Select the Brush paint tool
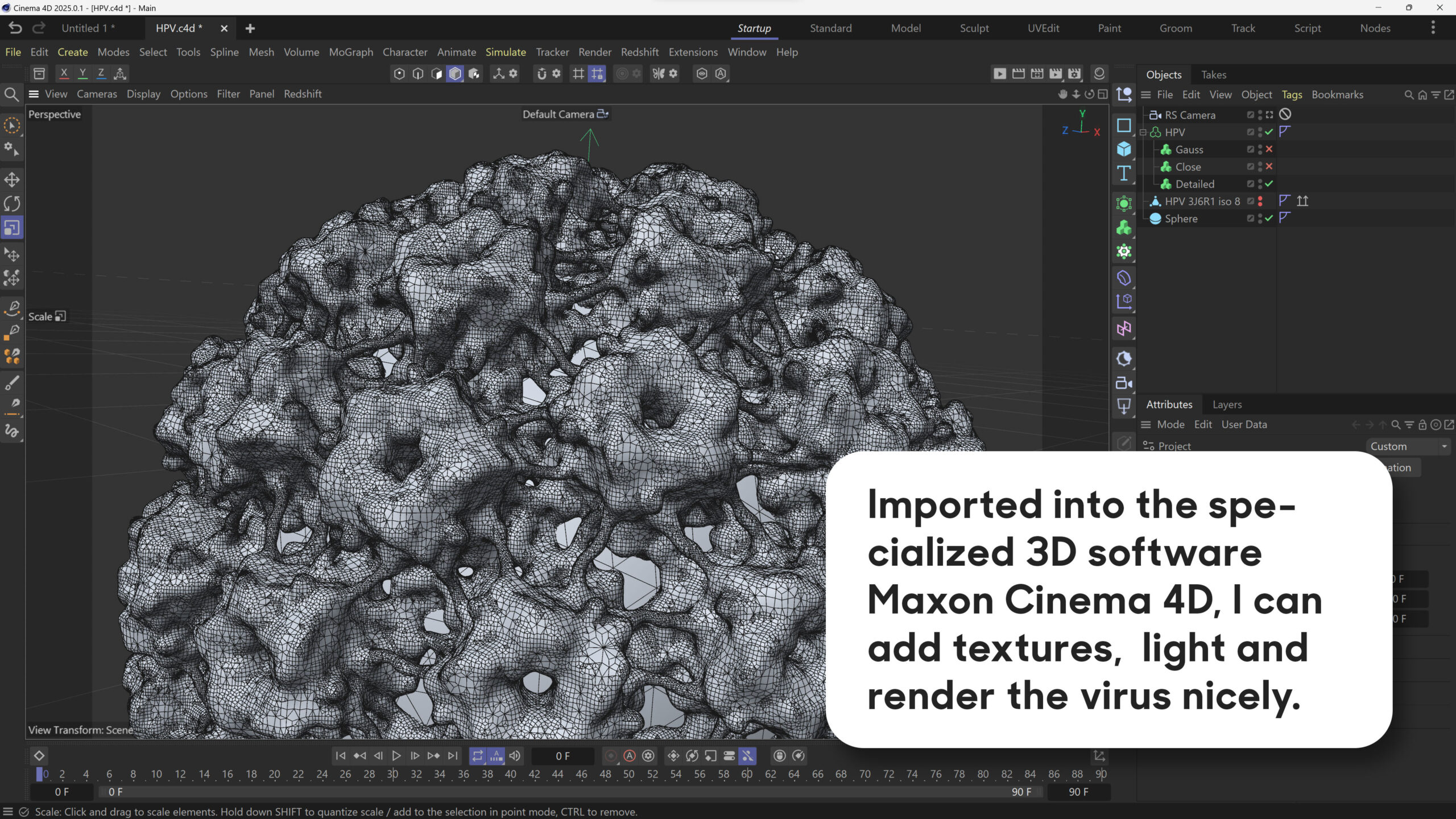Screen dimensions: 1456x819 click(x=12, y=383)
